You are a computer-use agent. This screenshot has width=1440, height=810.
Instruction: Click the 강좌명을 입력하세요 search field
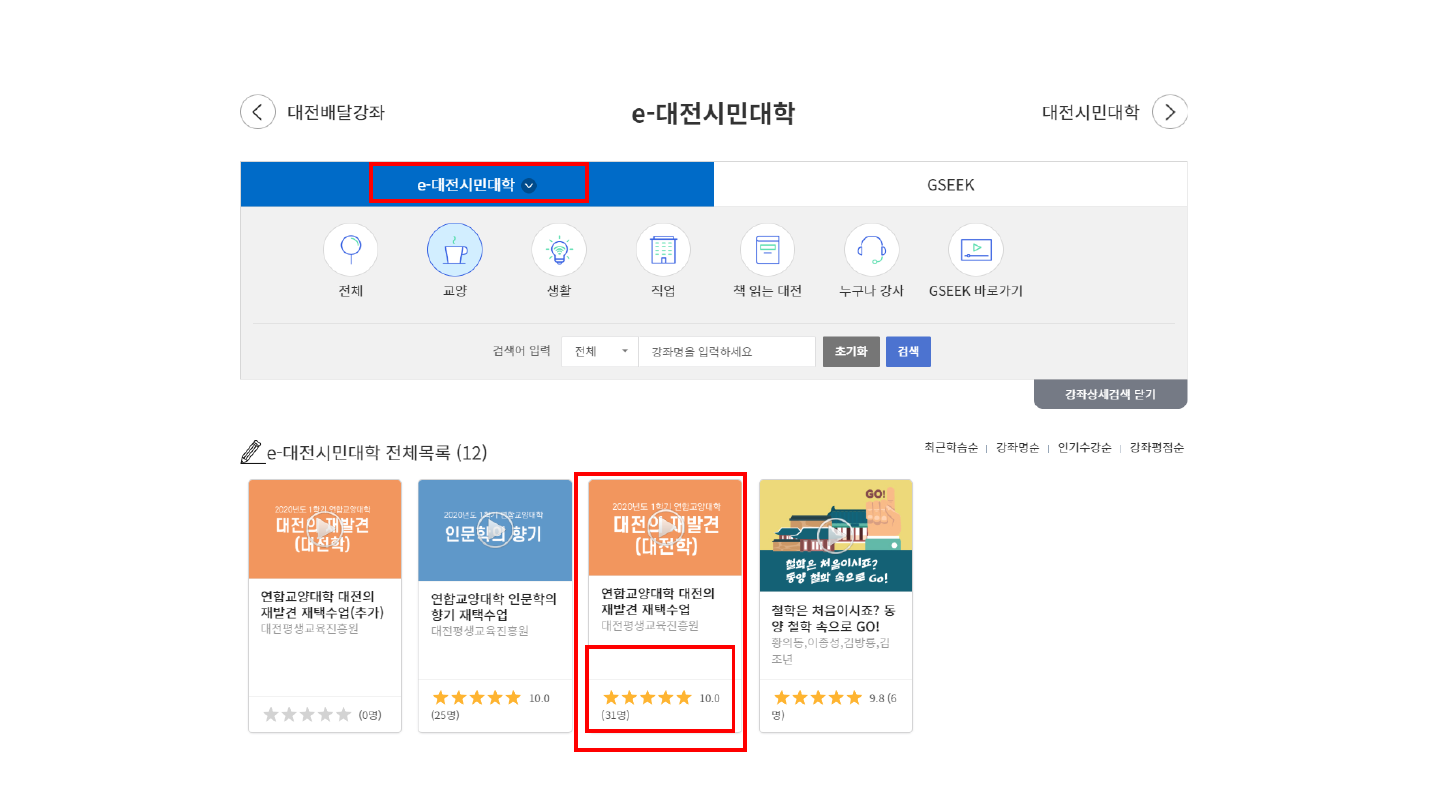point(727,352)
